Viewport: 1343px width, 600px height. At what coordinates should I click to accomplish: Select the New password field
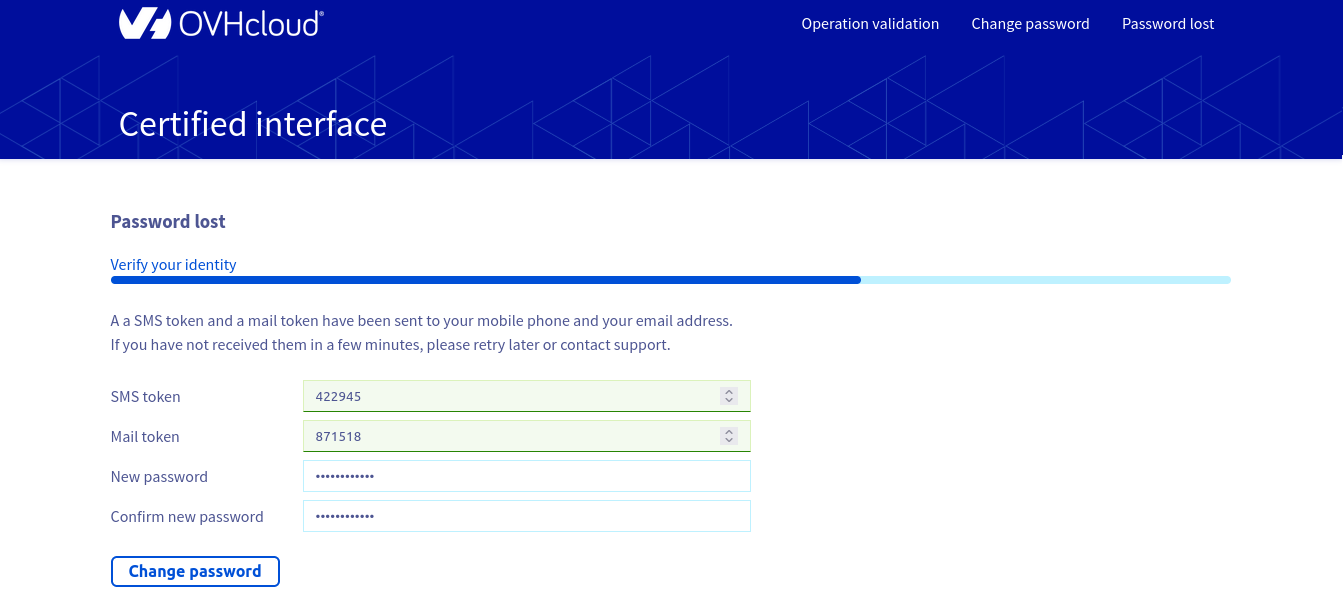(526, 476)
